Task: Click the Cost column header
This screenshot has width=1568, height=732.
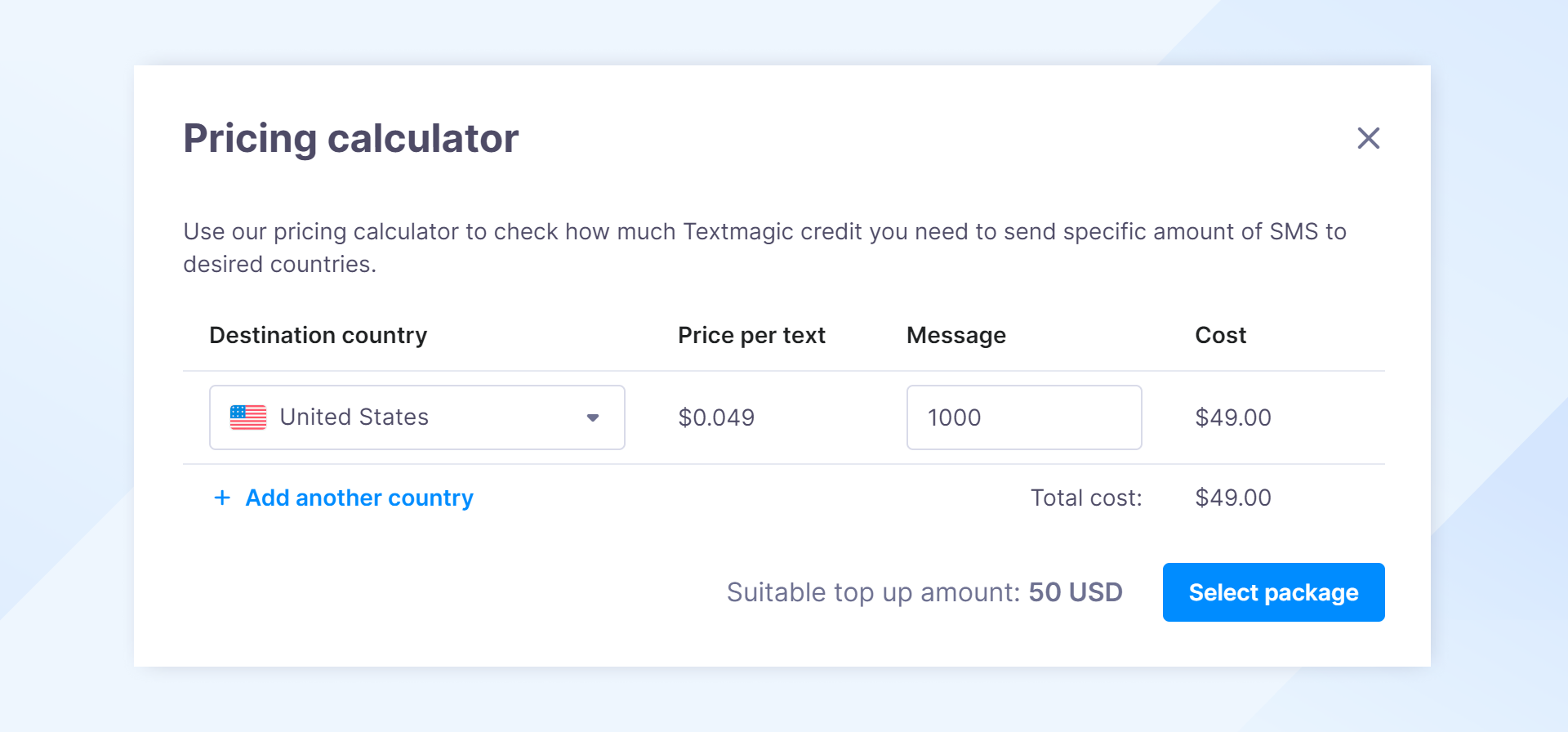Action: [1220, 335]
